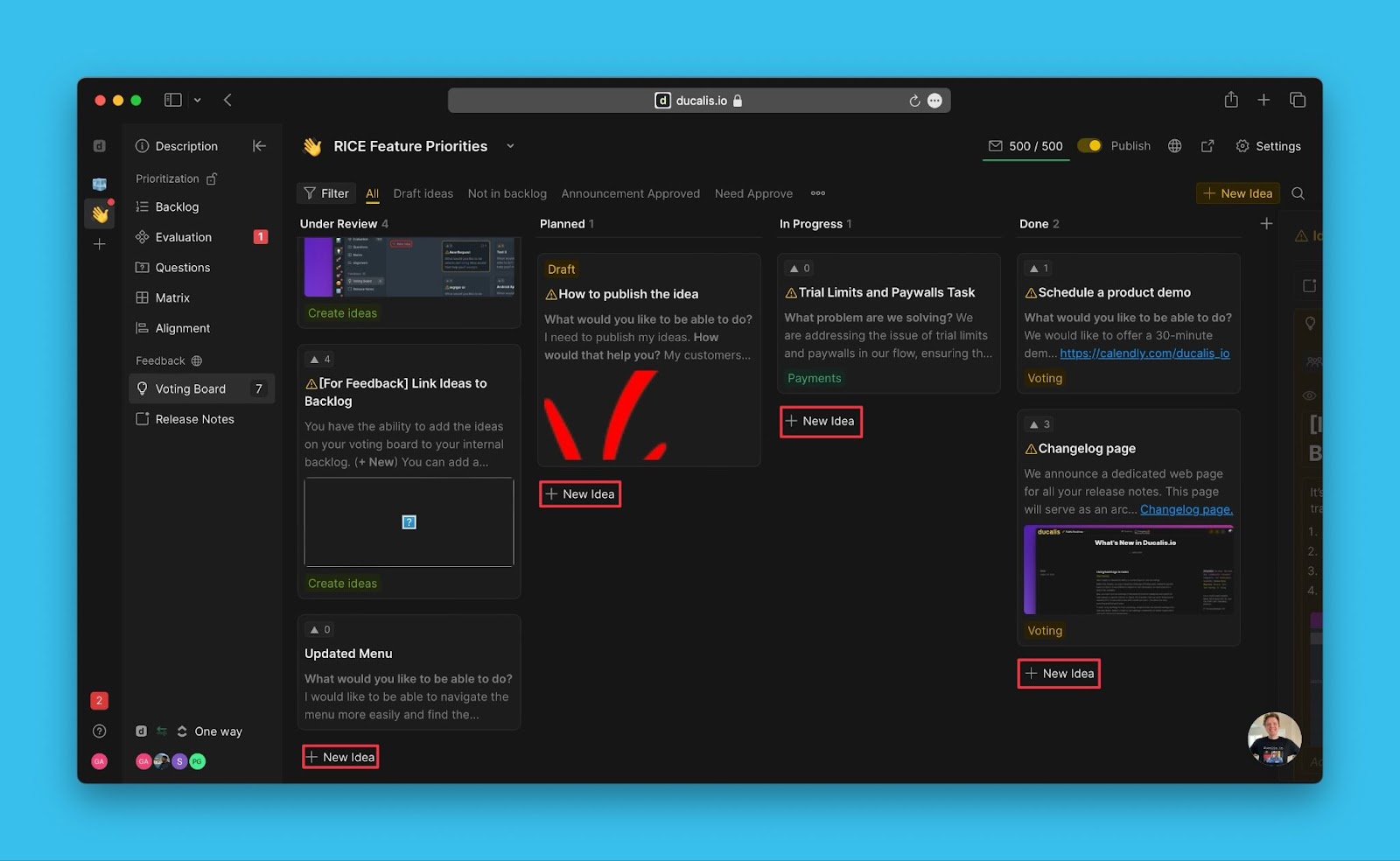Open the Alignment view

point(183,328)
